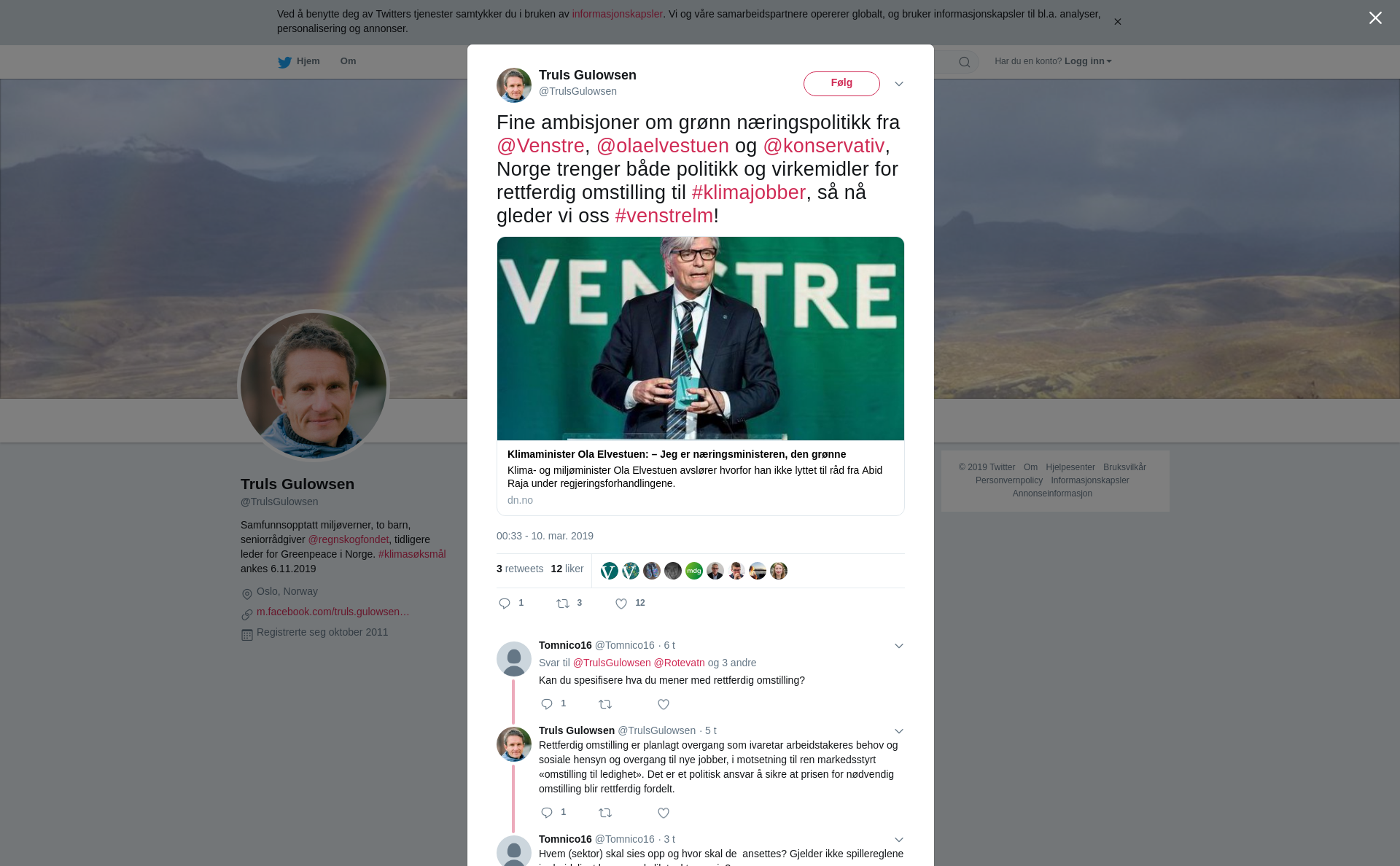Open the Logg inn dropdown
Viewport: 1400px width, 866px height.
click(1088, 61)
